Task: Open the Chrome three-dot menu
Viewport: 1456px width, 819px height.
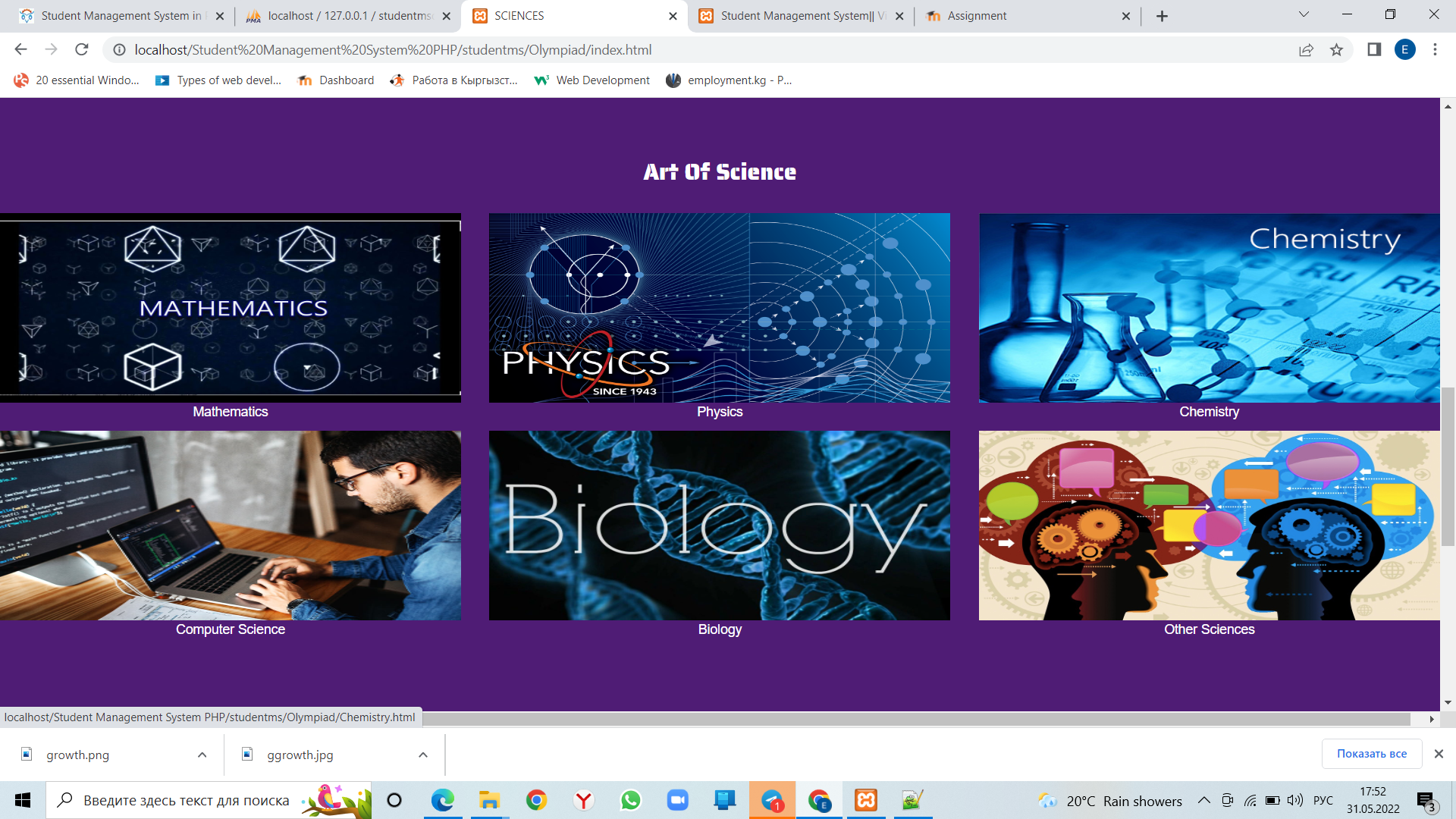Action: click(x=1435, y=50)
